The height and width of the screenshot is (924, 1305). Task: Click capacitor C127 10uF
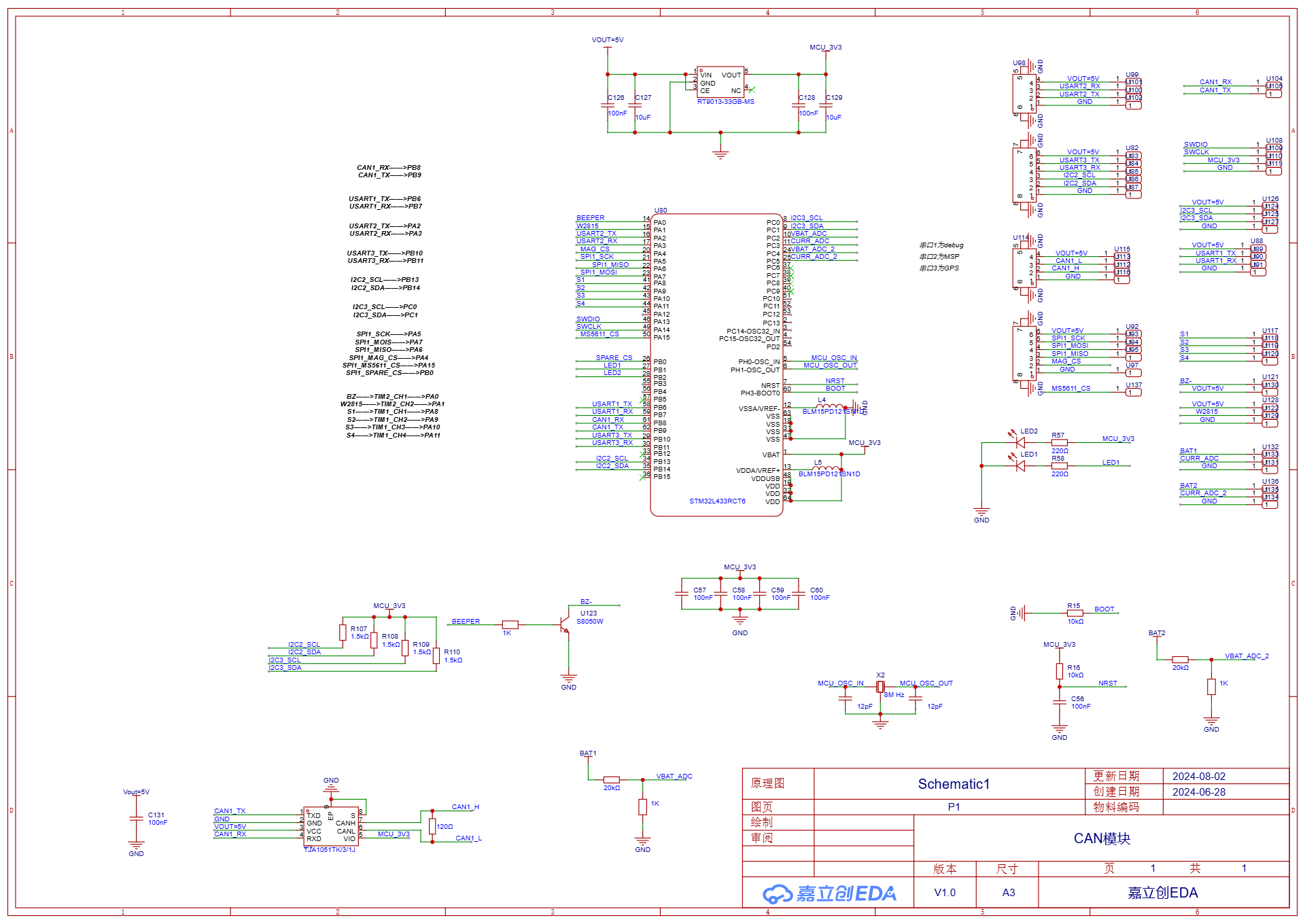coord(635,105)
